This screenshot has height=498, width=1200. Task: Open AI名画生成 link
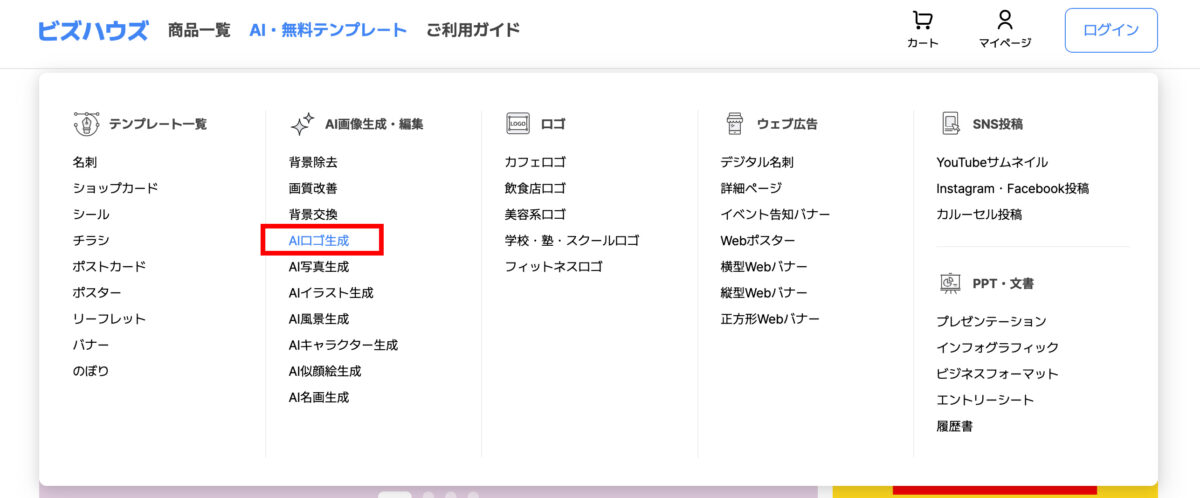(x=319, y=397)
